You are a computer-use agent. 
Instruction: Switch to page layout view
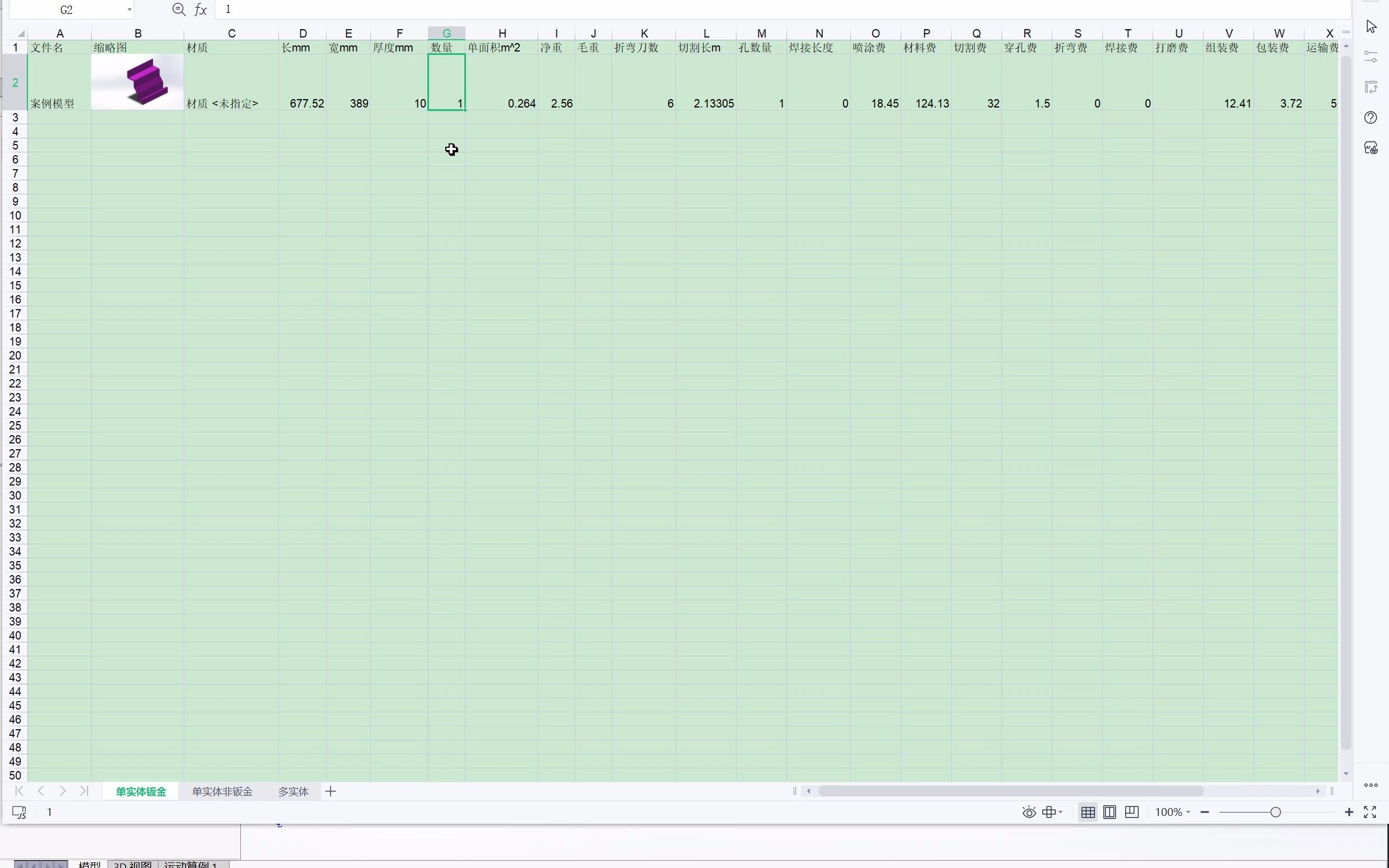pos(1110,812)
